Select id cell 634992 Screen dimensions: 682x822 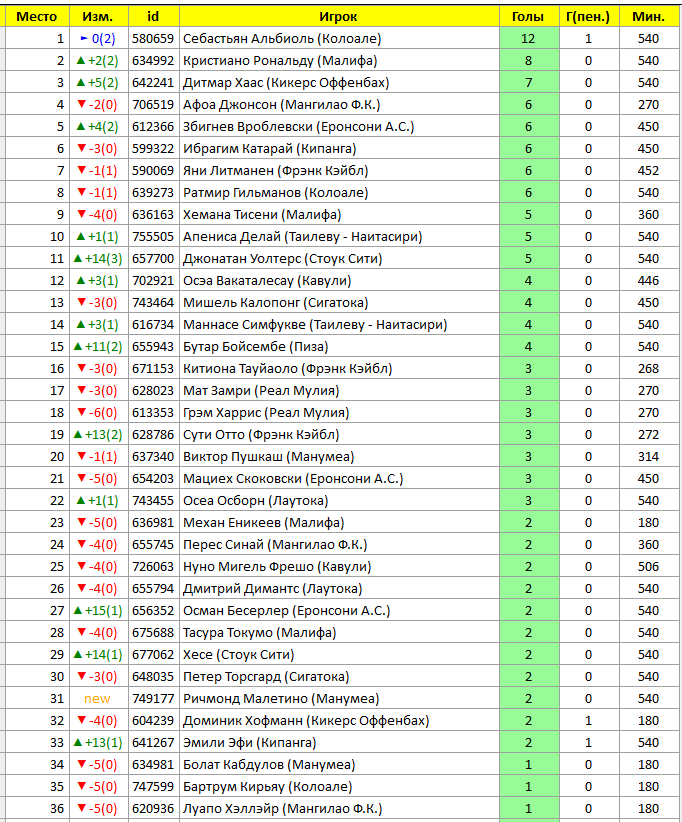[x=153, y=61]
